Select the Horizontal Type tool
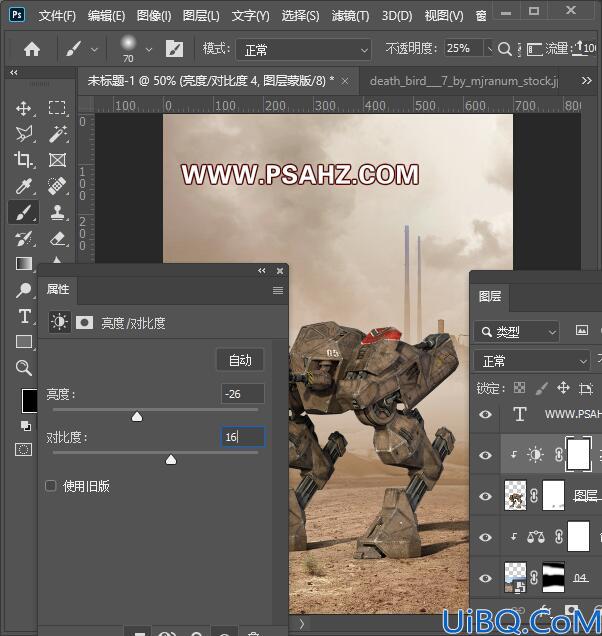The height and width of the screenshot is (636, 602). pyautogui.click(x=24, y=316)
